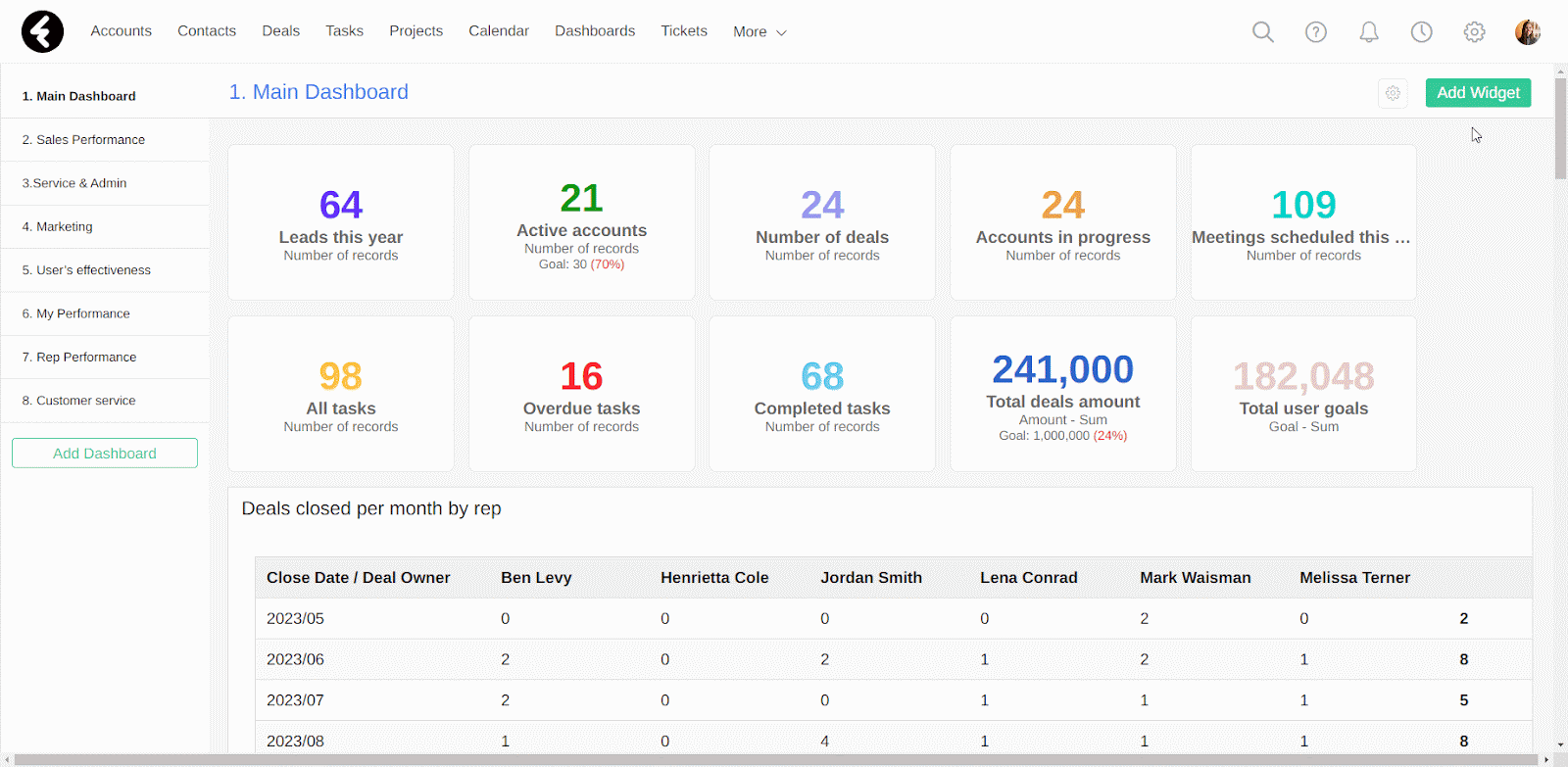1568x767 pixels.
Task: Open the recent history clock icon
Action: pyautogui.click(x=1421, y=32)
